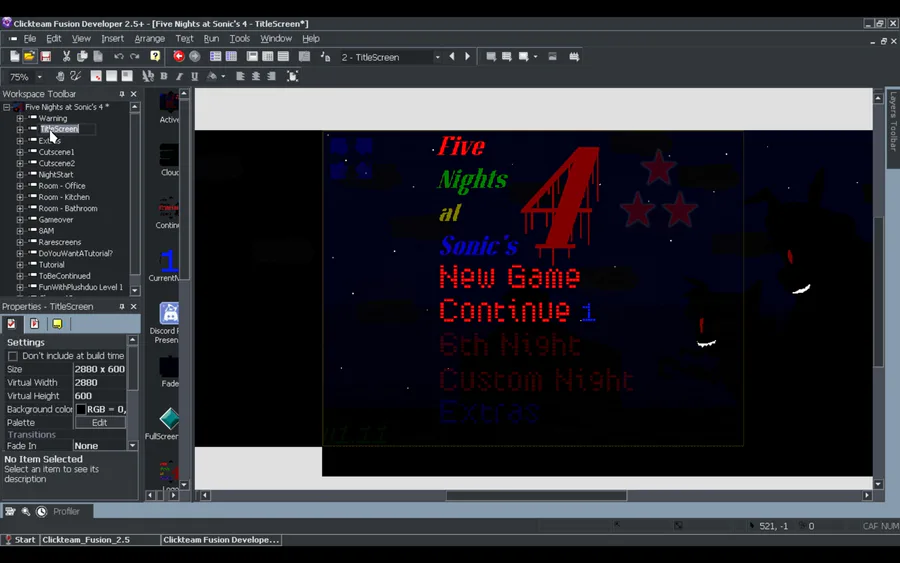Switch to About properties tab
The height and width of the screenshot is (563, 900).
click(x=57, y=324)
